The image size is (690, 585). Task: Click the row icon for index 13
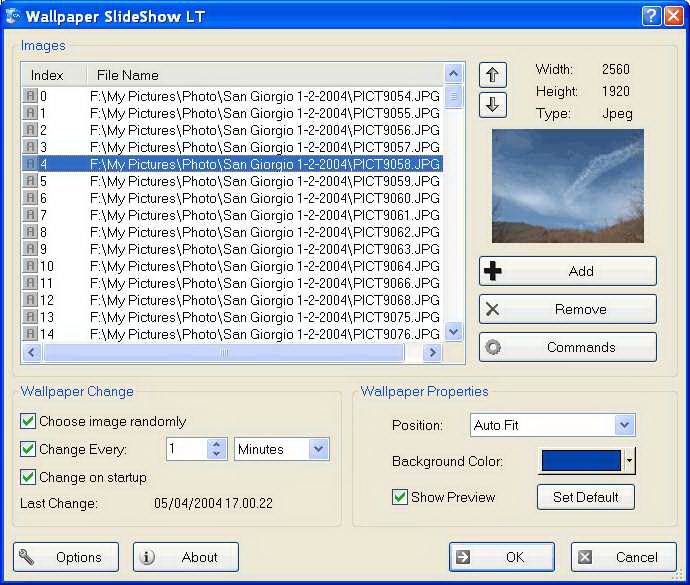point(30,317)
